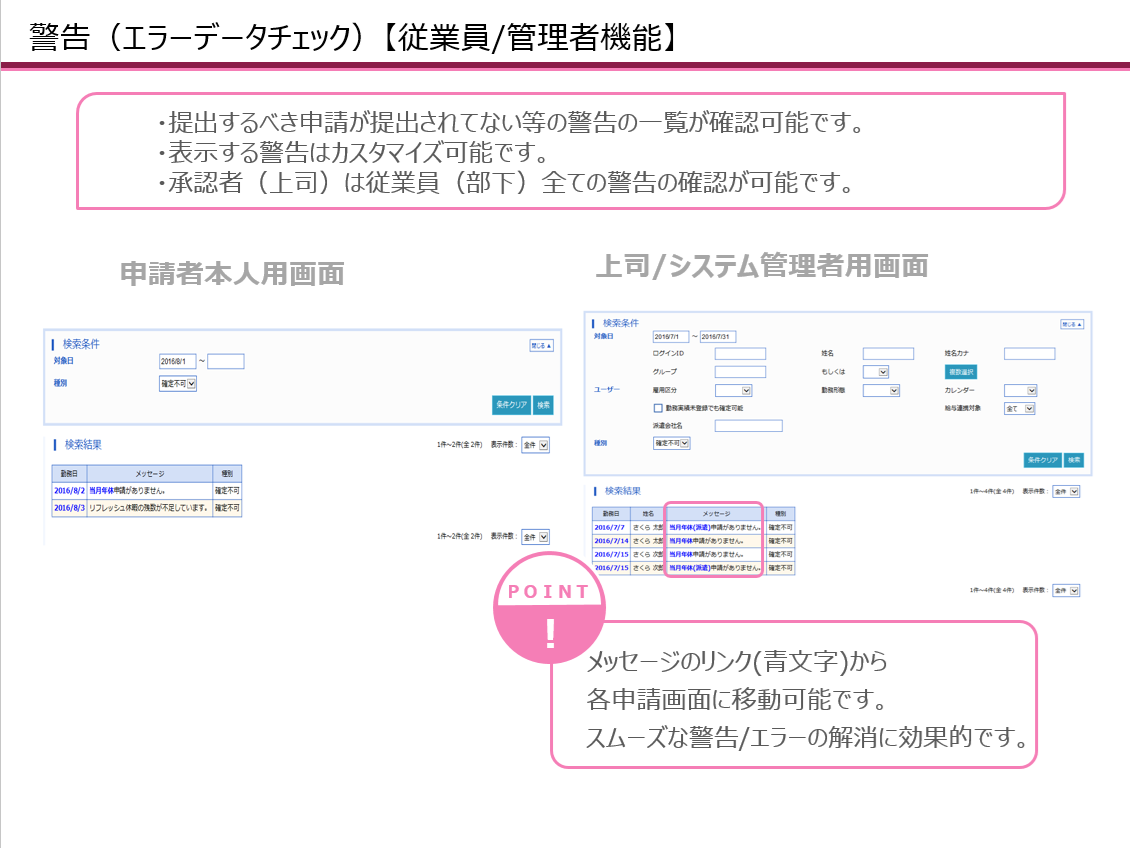Click the 姓名カナ input field

point(1030,353)
